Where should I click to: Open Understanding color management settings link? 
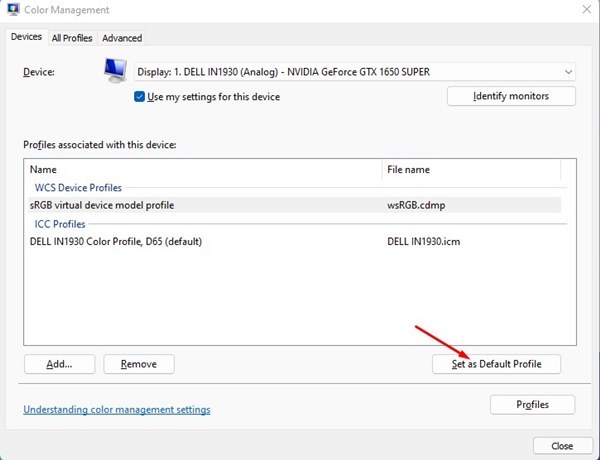point(116,410)
